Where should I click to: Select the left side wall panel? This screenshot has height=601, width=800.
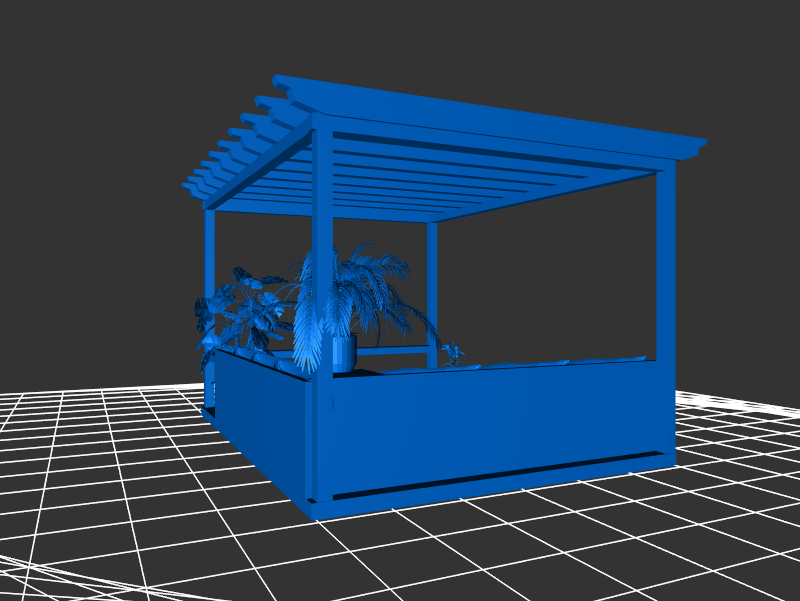pyautogui.click(x=260, y=420)
